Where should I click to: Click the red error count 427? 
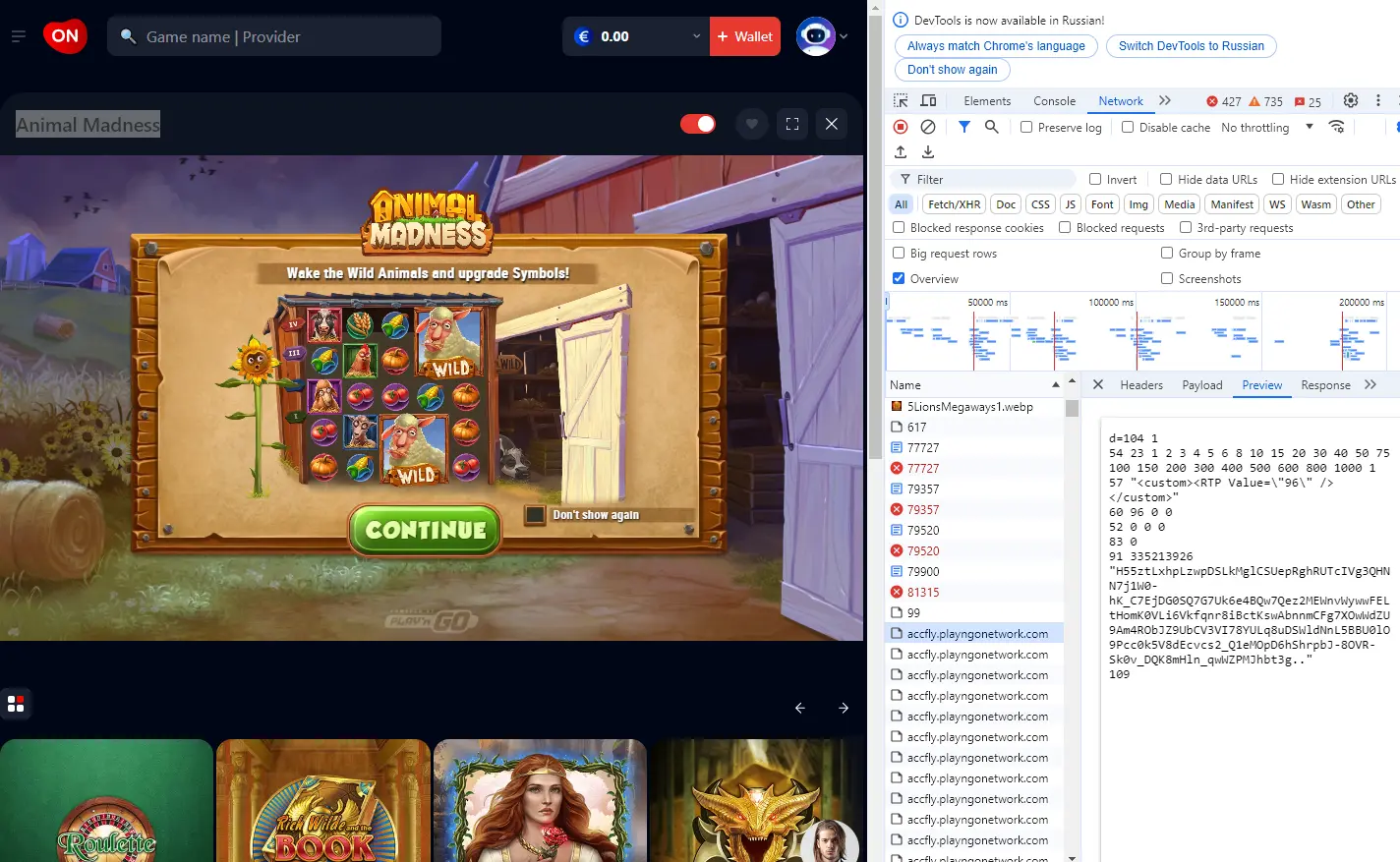1224,101
